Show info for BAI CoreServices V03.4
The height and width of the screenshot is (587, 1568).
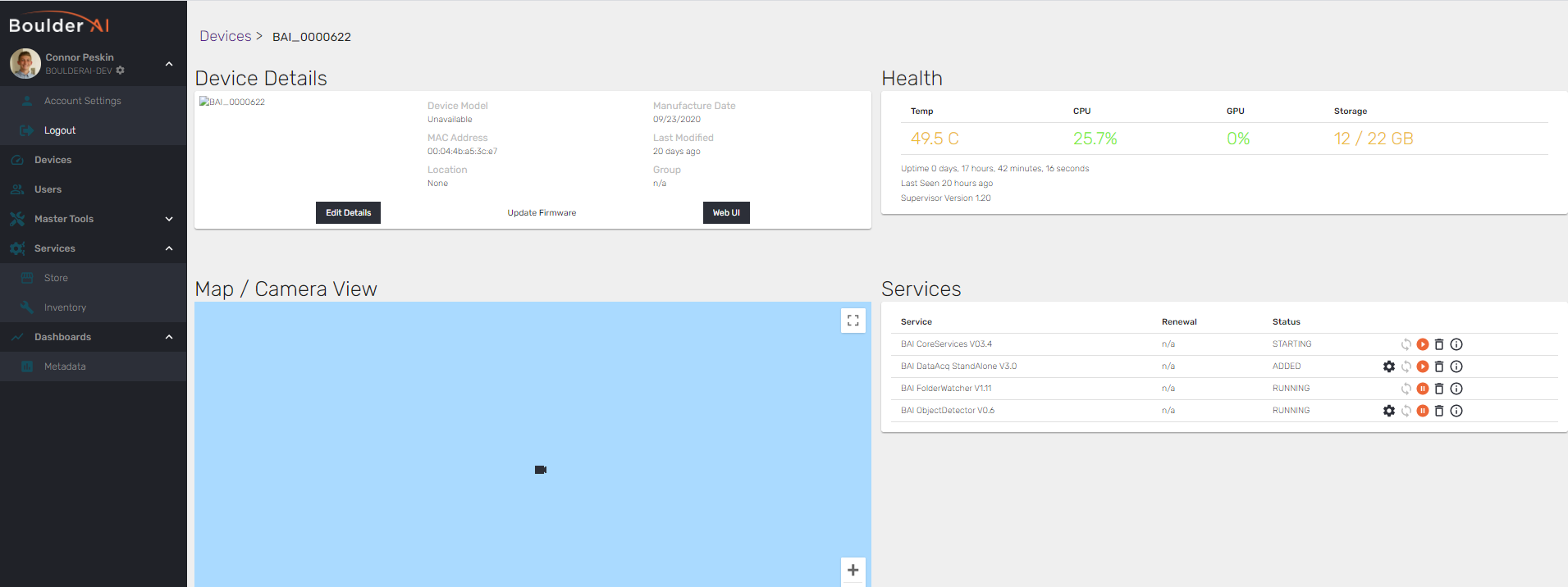pos(1456,344)
